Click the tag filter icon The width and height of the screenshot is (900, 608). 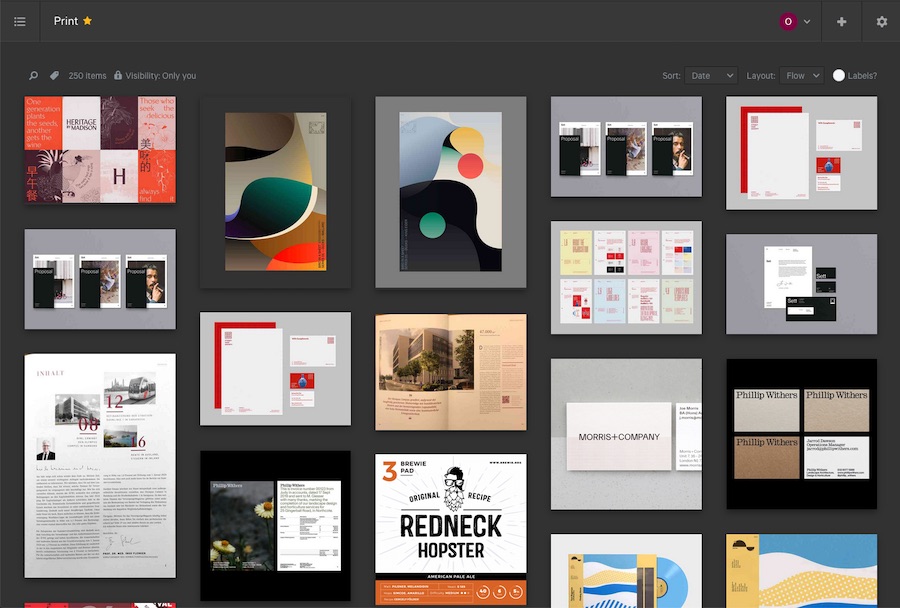54,75
